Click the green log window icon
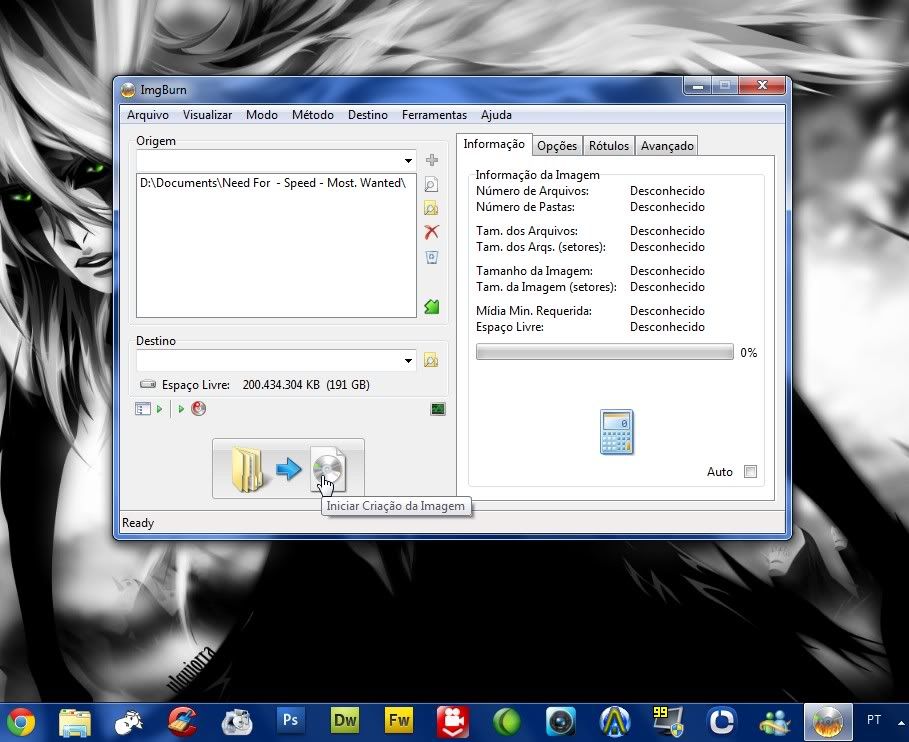 (437, 409)
